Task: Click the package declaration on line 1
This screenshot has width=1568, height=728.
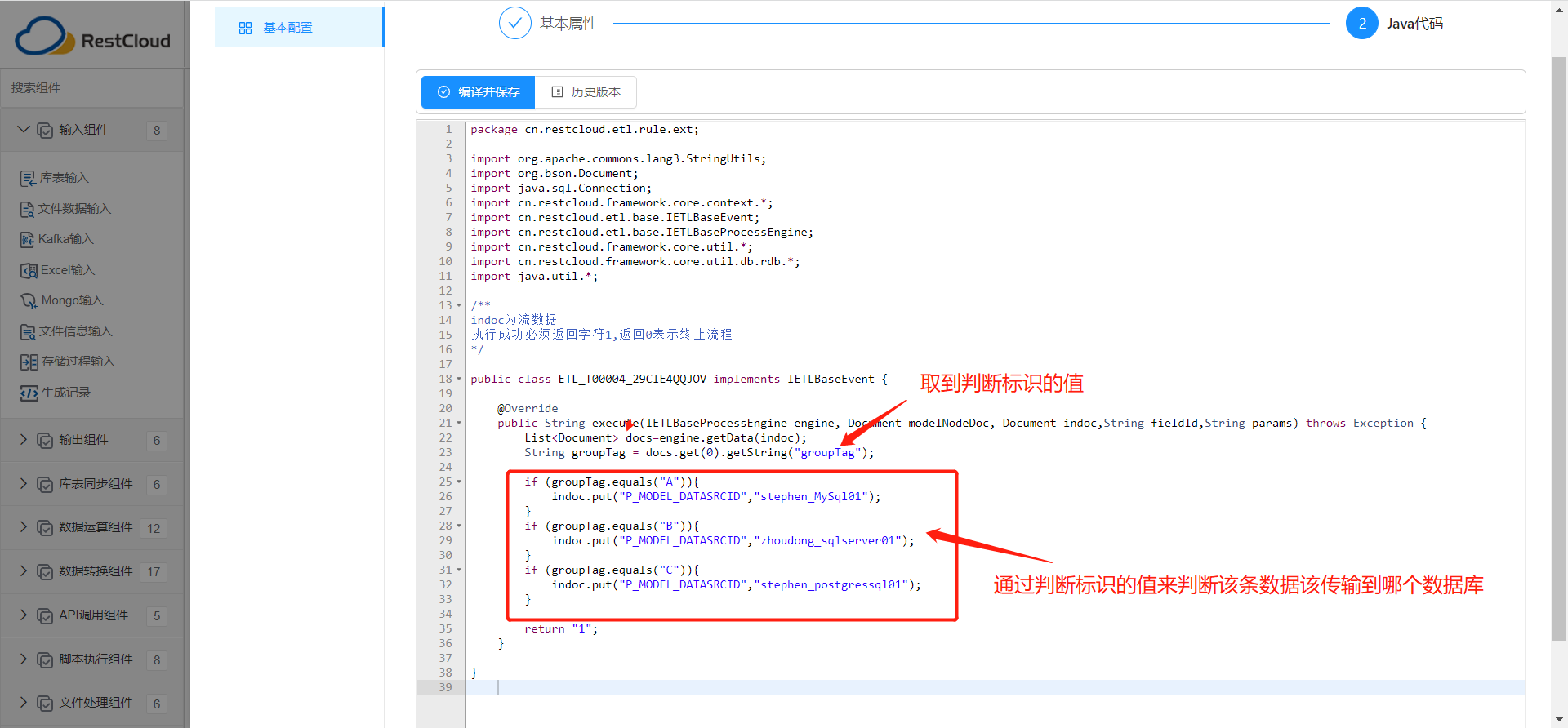Action: point(585,130)
